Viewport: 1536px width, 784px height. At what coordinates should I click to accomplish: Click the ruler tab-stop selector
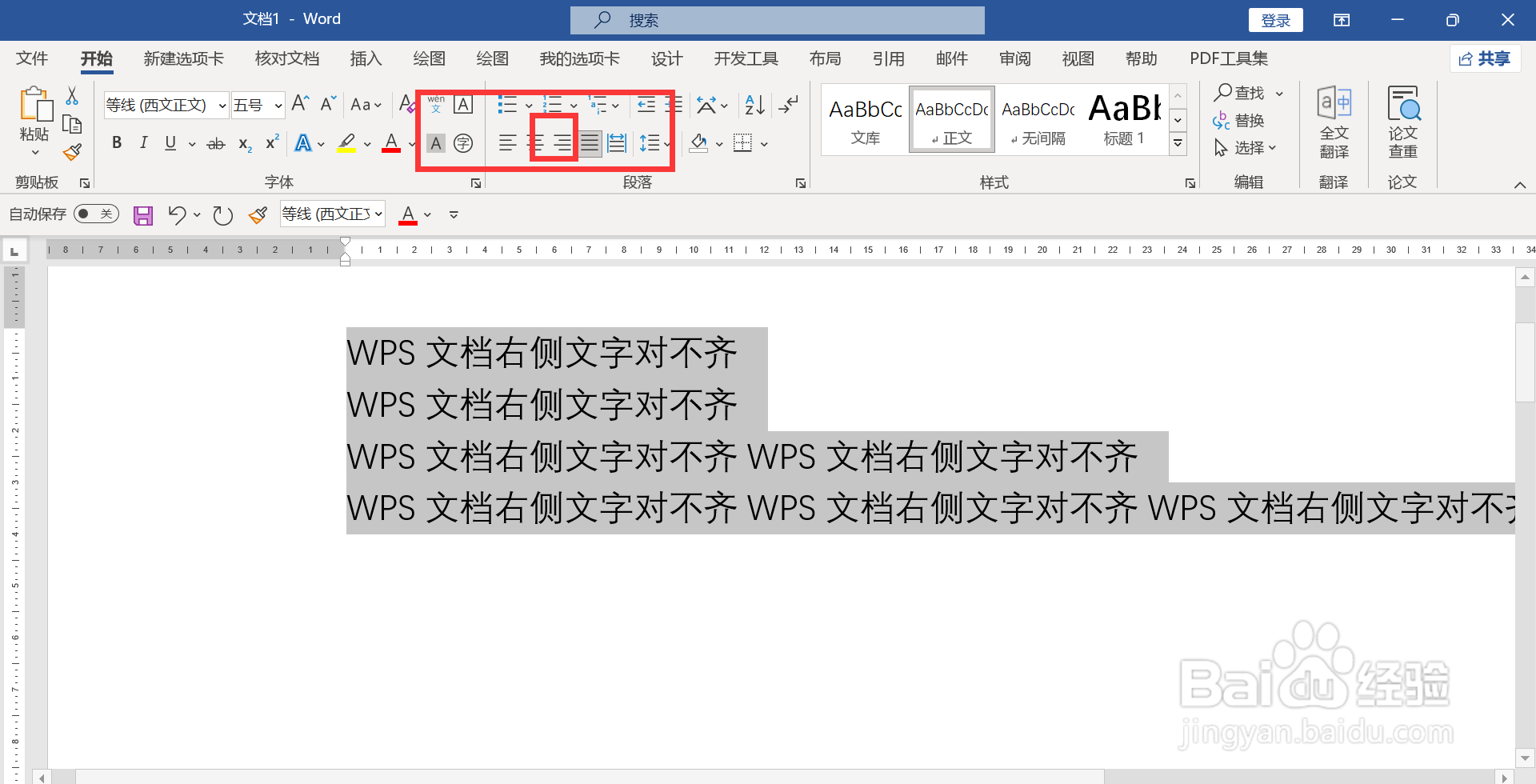point(14,251)
